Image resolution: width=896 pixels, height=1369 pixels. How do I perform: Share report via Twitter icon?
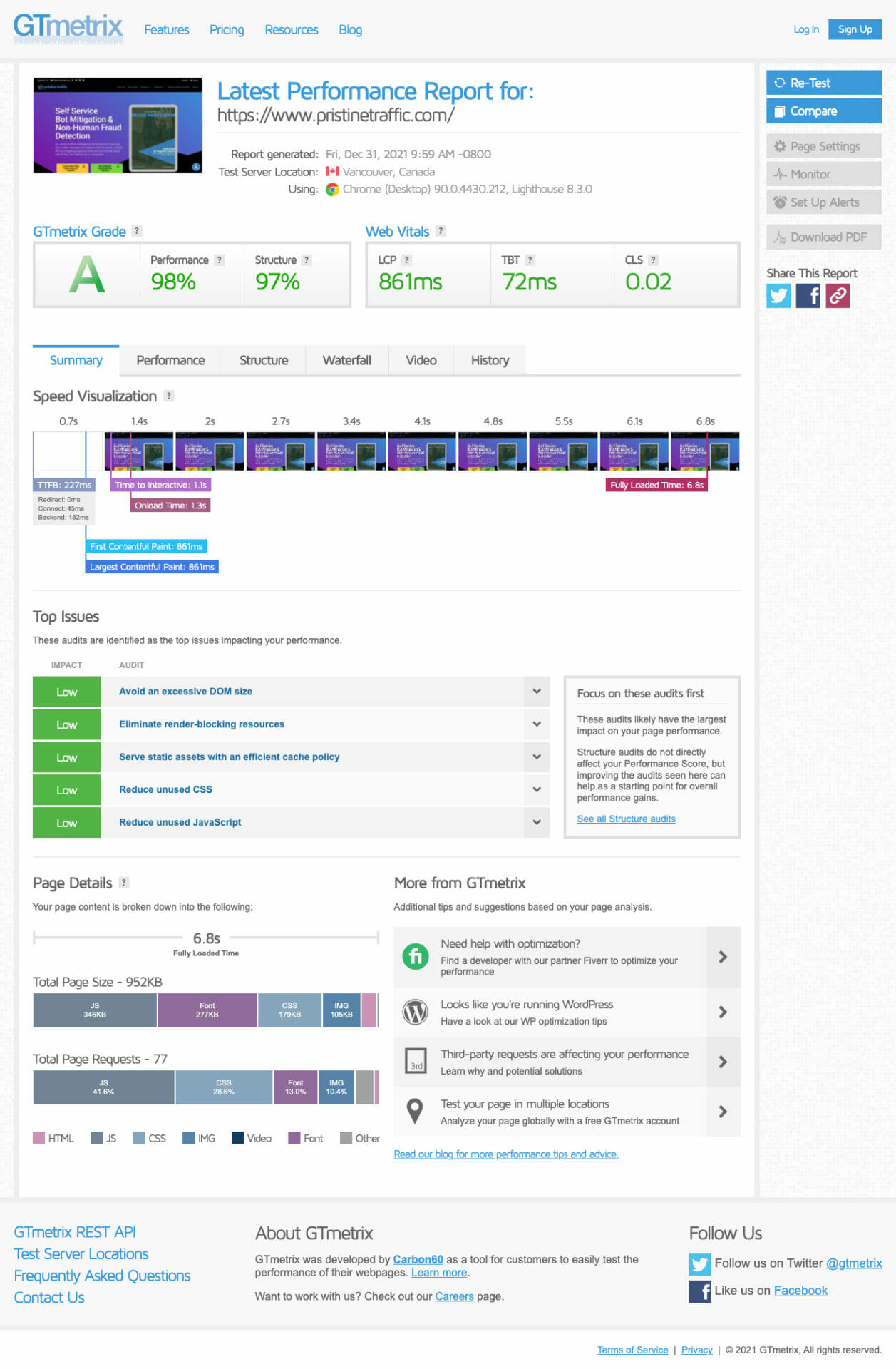(x=778, y=296)
